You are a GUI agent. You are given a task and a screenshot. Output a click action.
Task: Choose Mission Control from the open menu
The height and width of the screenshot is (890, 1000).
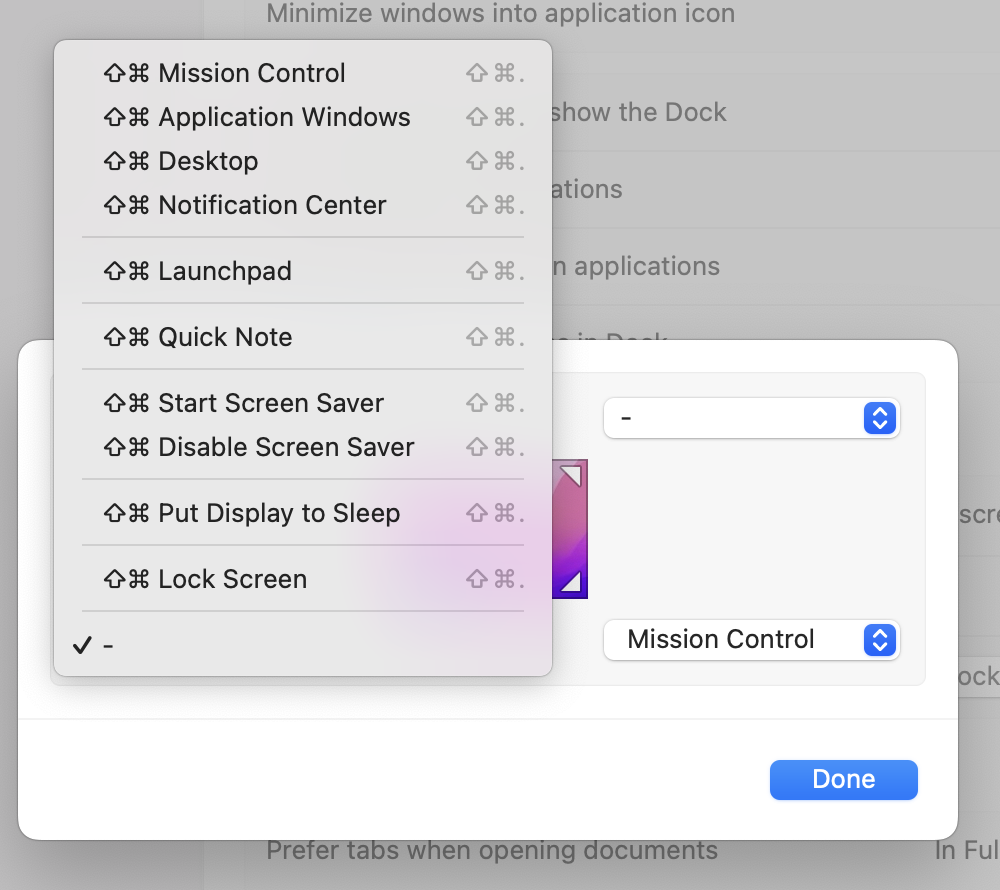[252, 73]
